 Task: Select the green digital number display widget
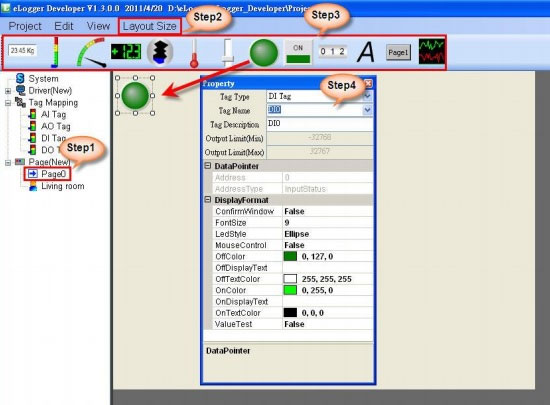coord(126,52)
